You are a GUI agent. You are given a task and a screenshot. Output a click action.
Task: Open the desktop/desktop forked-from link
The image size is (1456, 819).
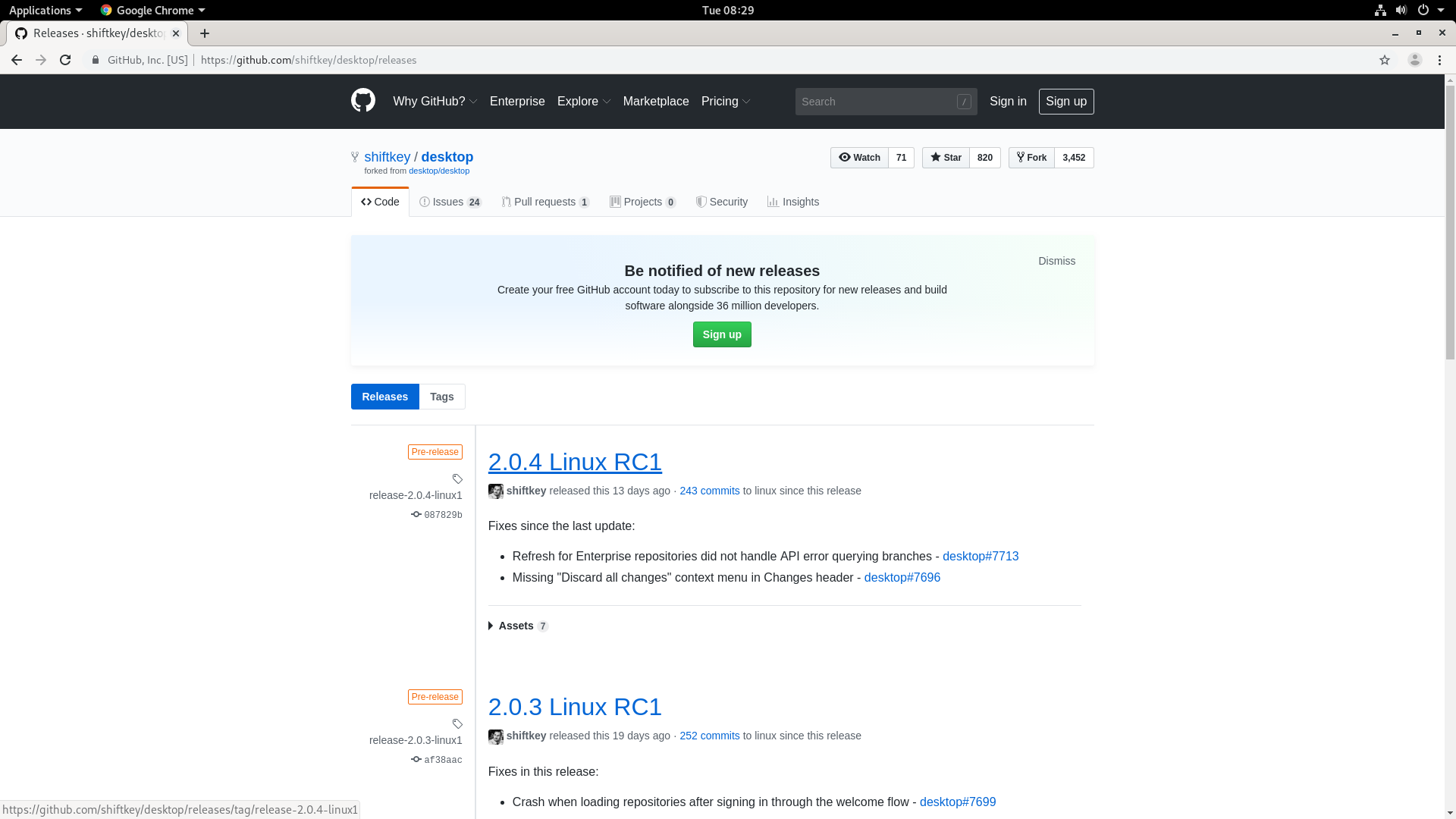[x=438, y=171]
